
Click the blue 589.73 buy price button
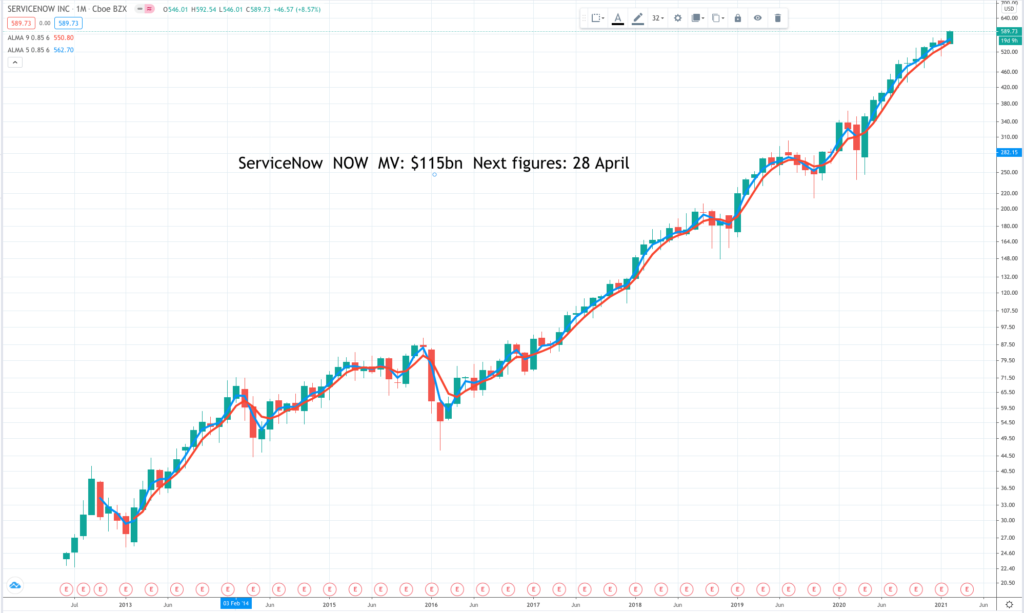pyautogui.click(x=68, y=24)
